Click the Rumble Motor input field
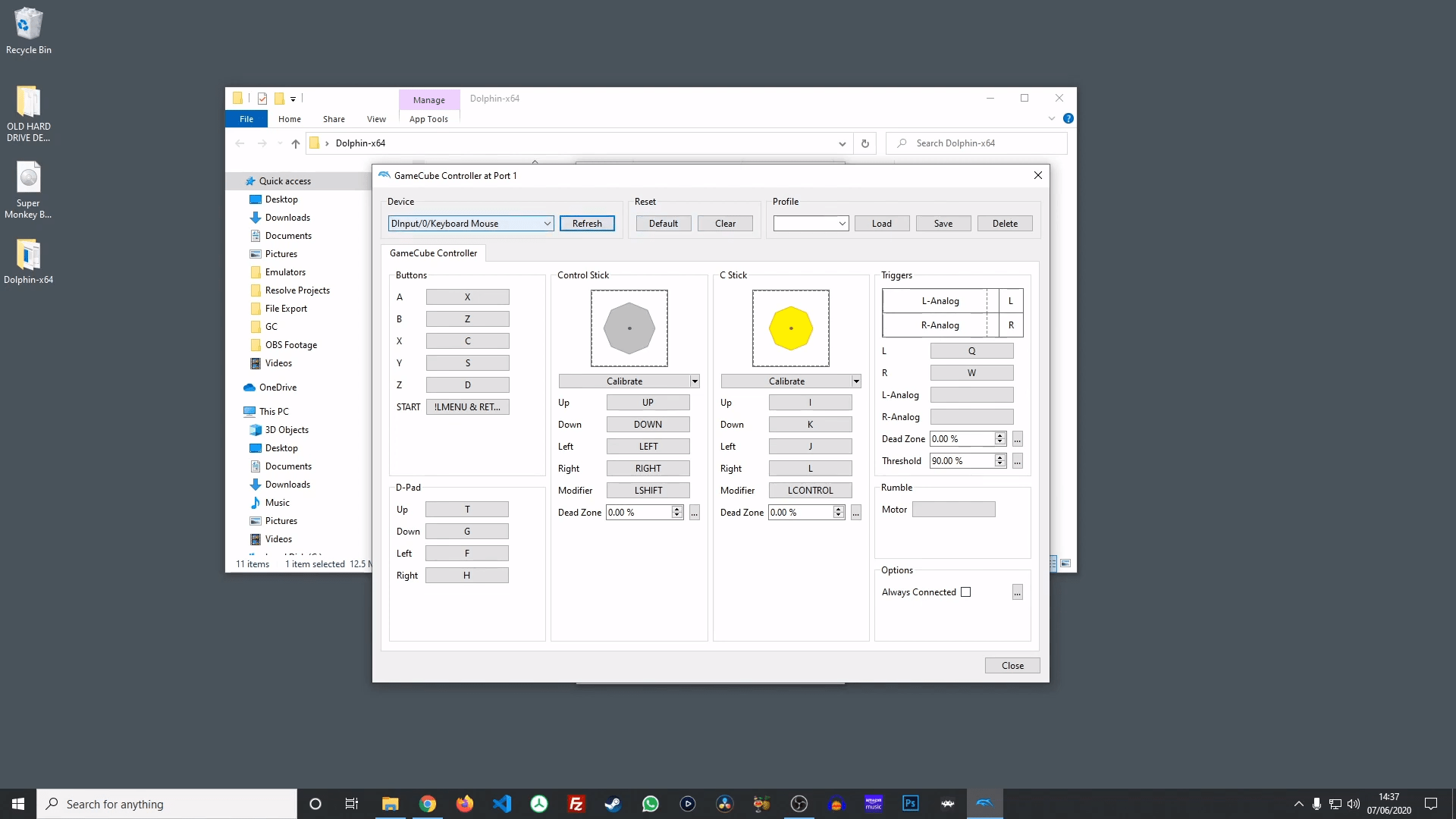 (x=954, y=509)
